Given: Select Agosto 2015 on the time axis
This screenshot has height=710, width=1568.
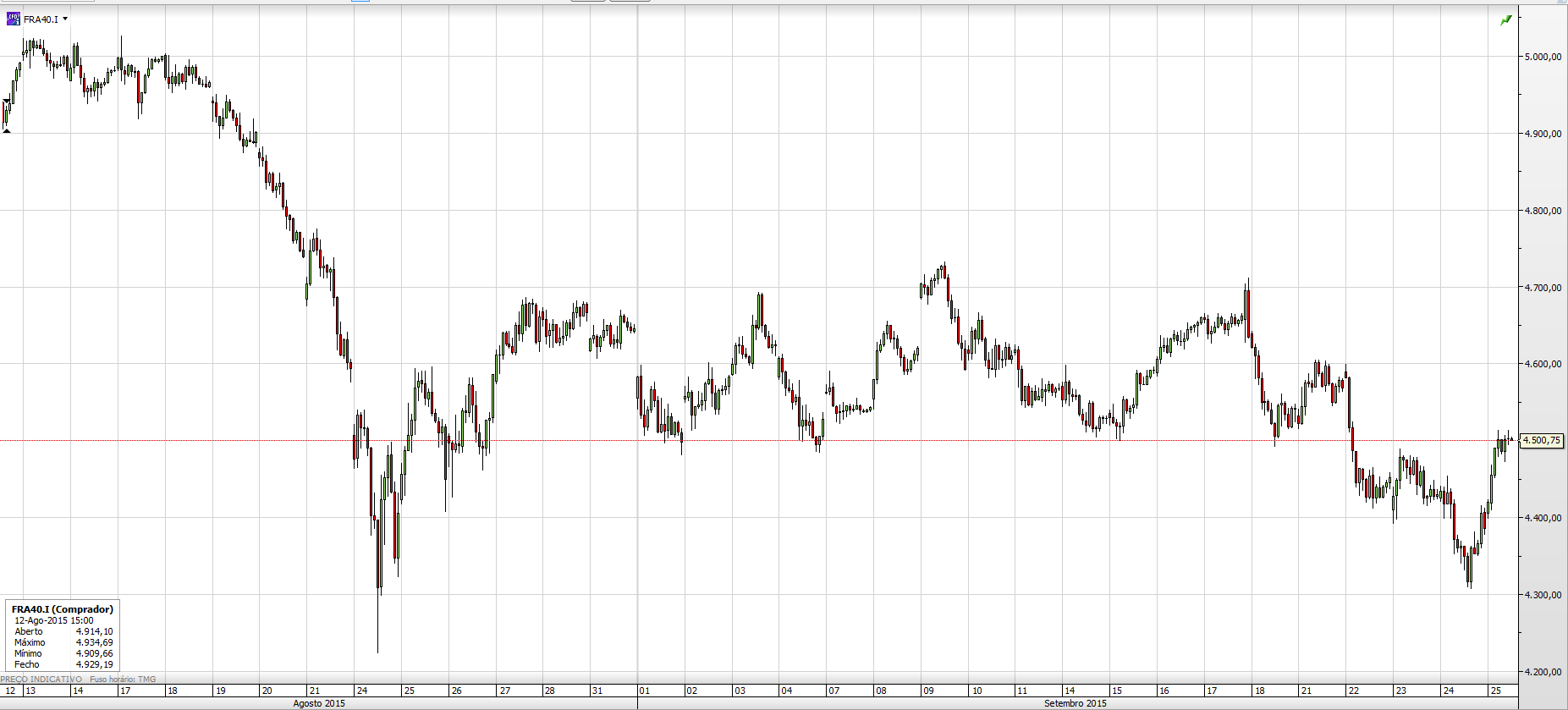Looking at the screenshot, I should coord(319,703).
